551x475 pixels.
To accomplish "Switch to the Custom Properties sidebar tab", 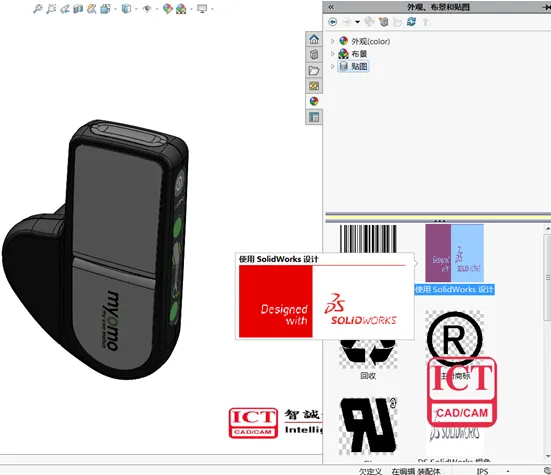I will click(314, 117).
